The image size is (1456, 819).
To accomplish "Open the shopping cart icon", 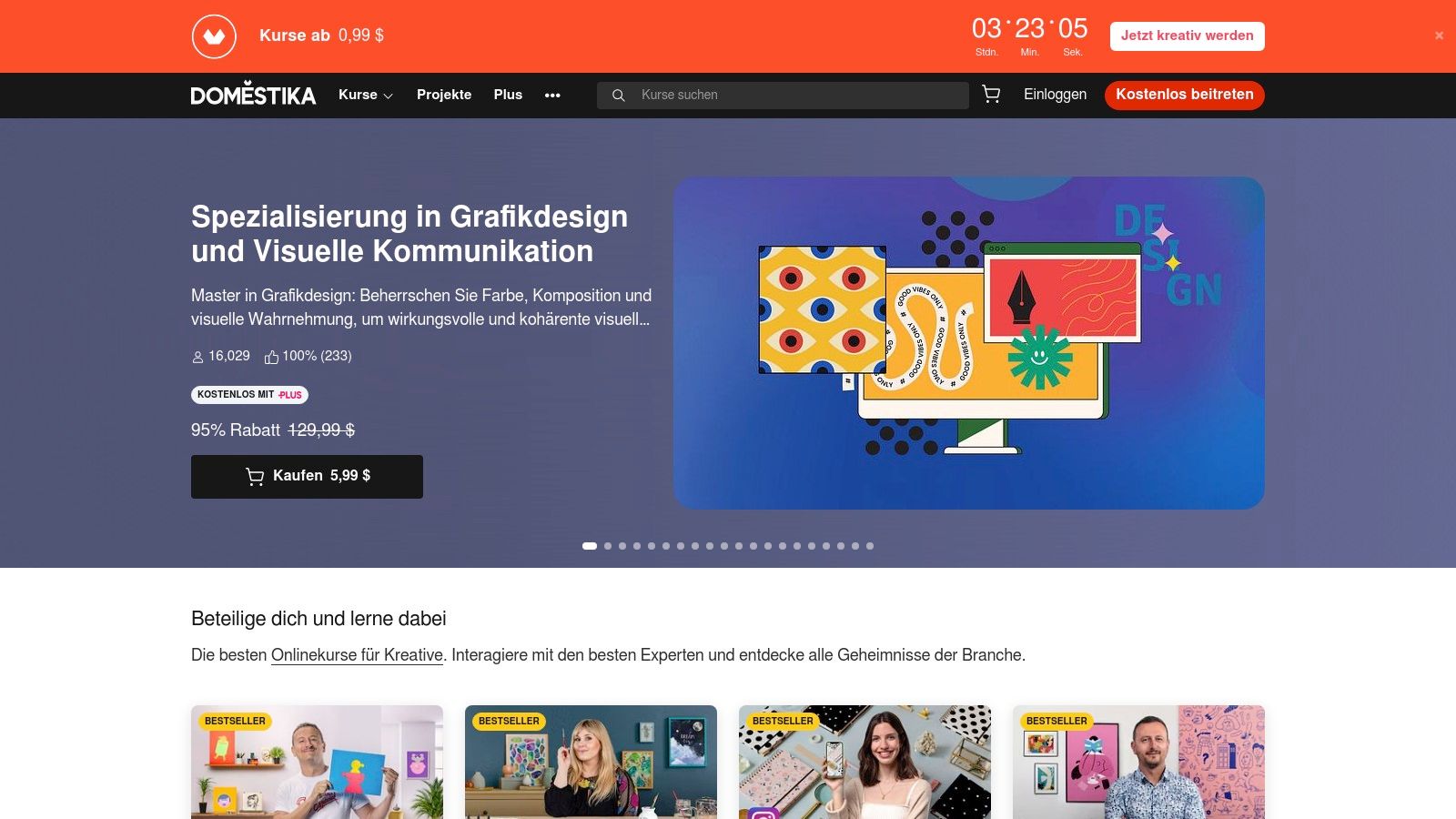I will pyautogui.click(x=991, y=95).
